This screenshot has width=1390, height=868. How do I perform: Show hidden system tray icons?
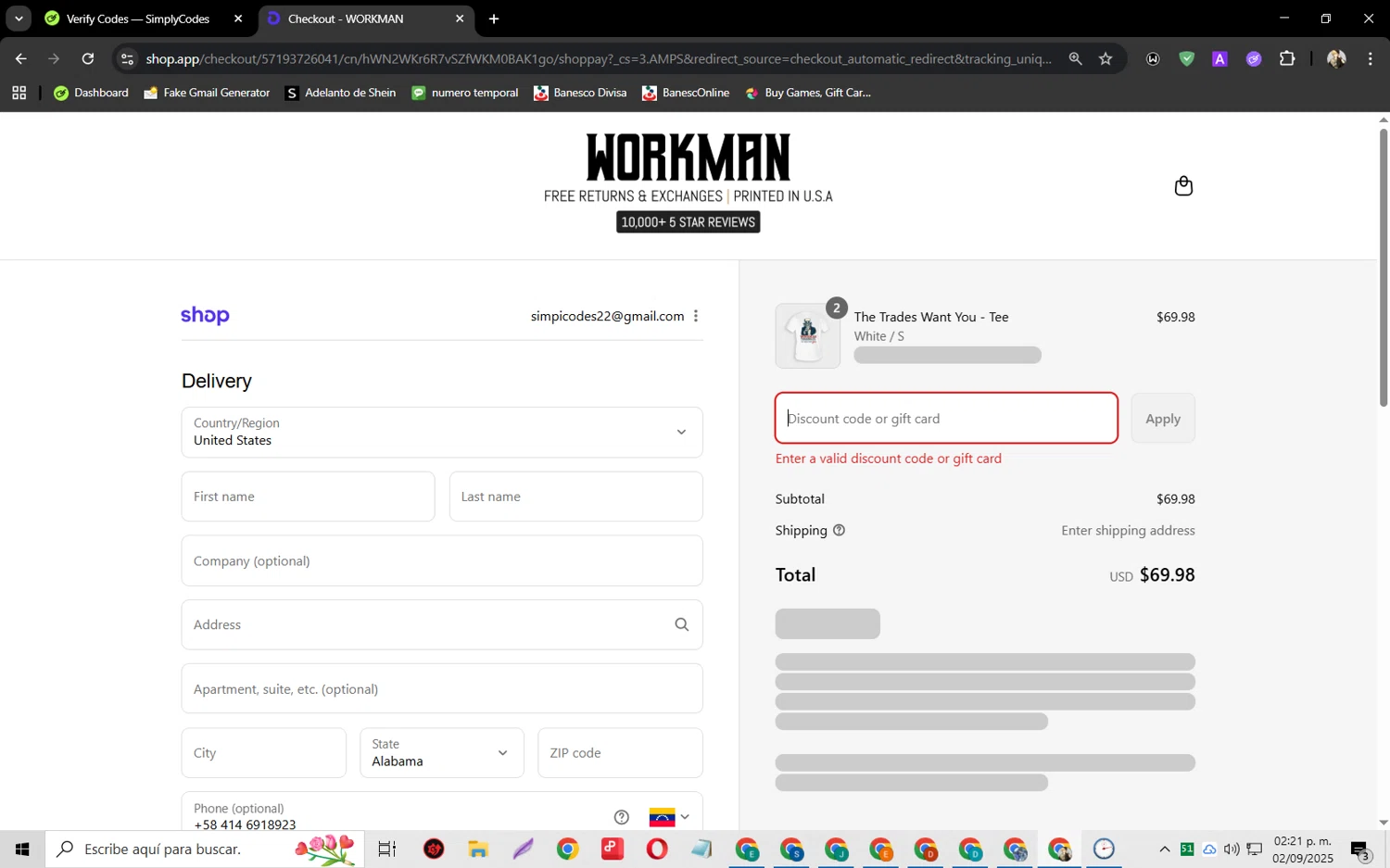tap(1165, 849)
